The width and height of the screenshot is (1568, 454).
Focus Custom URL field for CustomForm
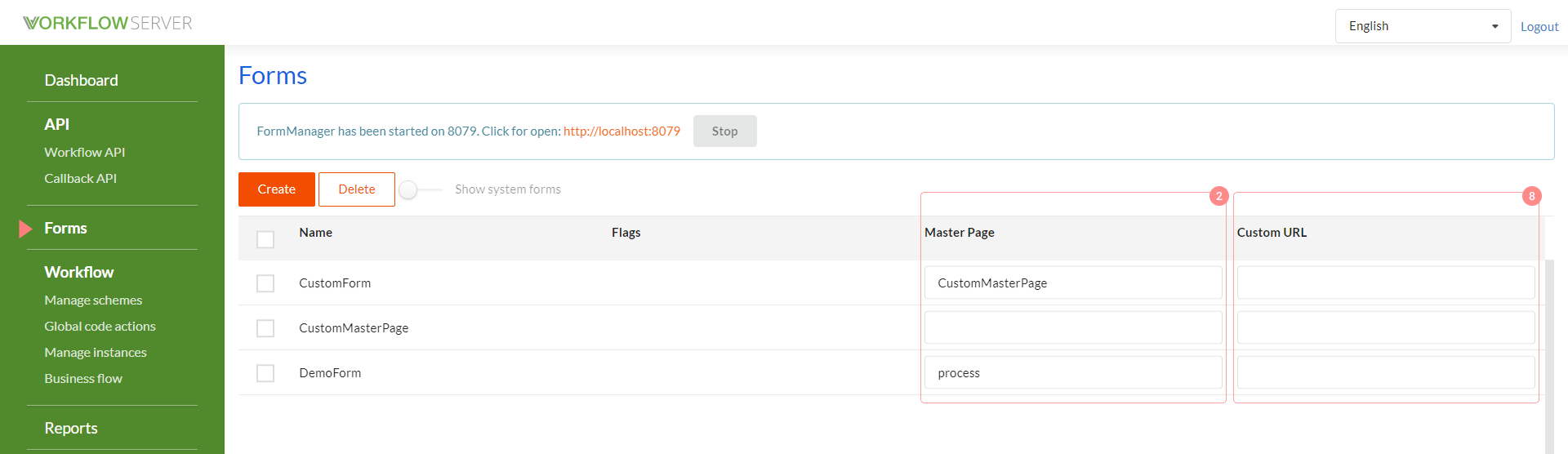click(1386, 283)
